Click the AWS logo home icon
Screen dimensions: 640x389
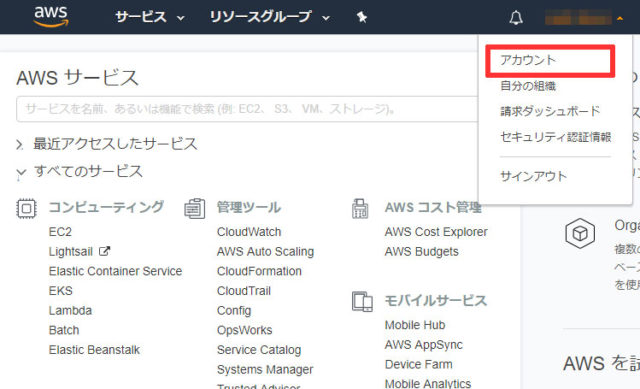(x=51, y=17)
